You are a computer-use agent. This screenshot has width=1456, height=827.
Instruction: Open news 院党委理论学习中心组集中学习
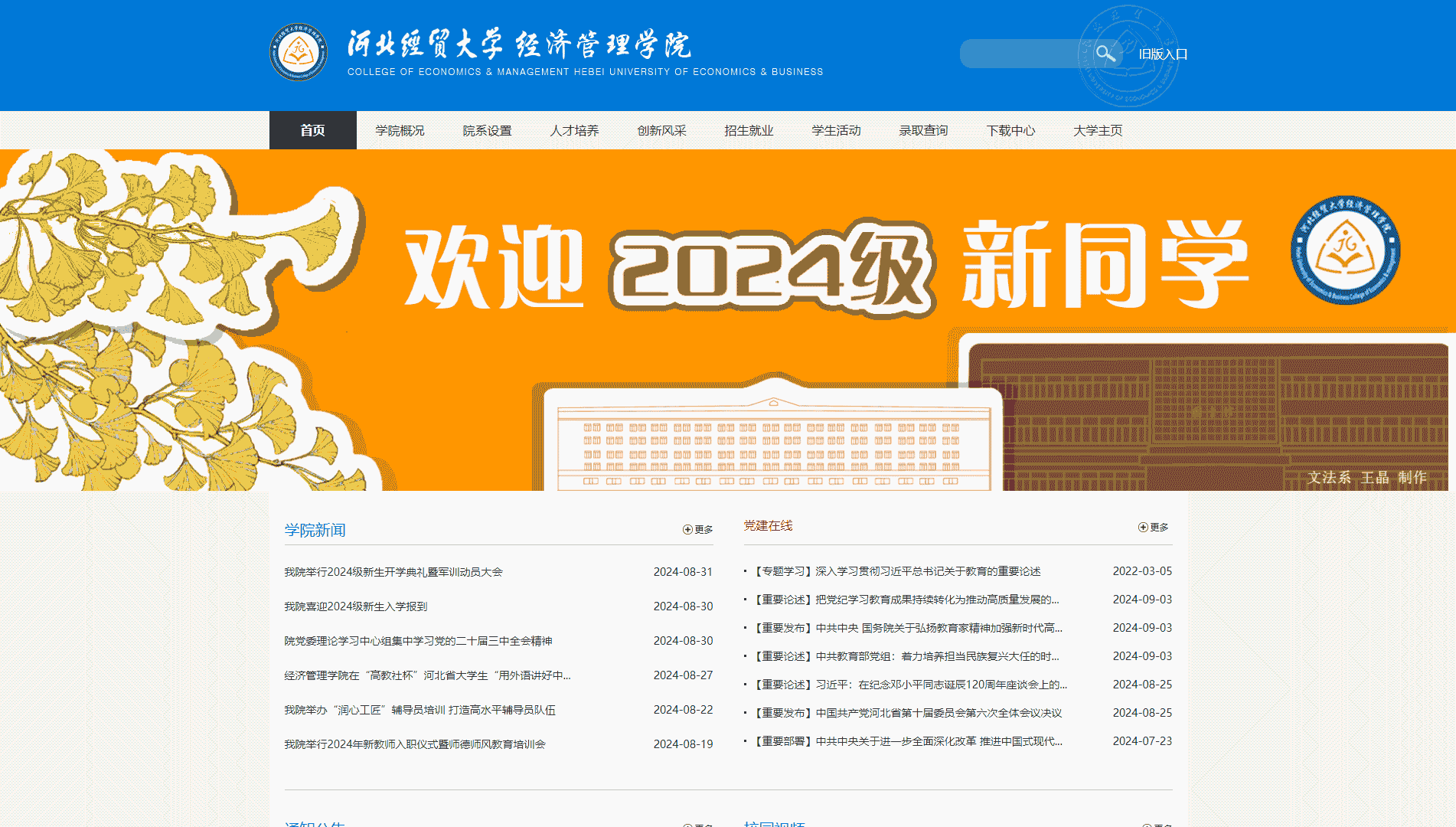418,641
